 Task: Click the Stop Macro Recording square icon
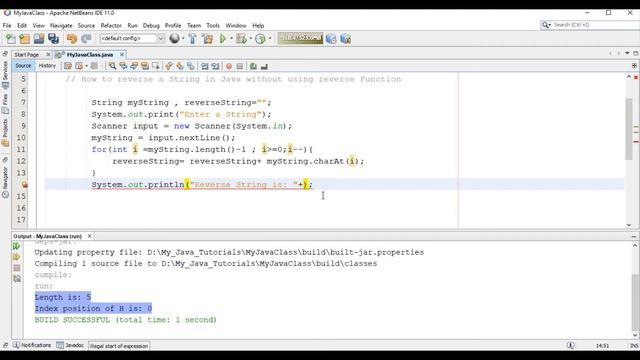(240, 66)
